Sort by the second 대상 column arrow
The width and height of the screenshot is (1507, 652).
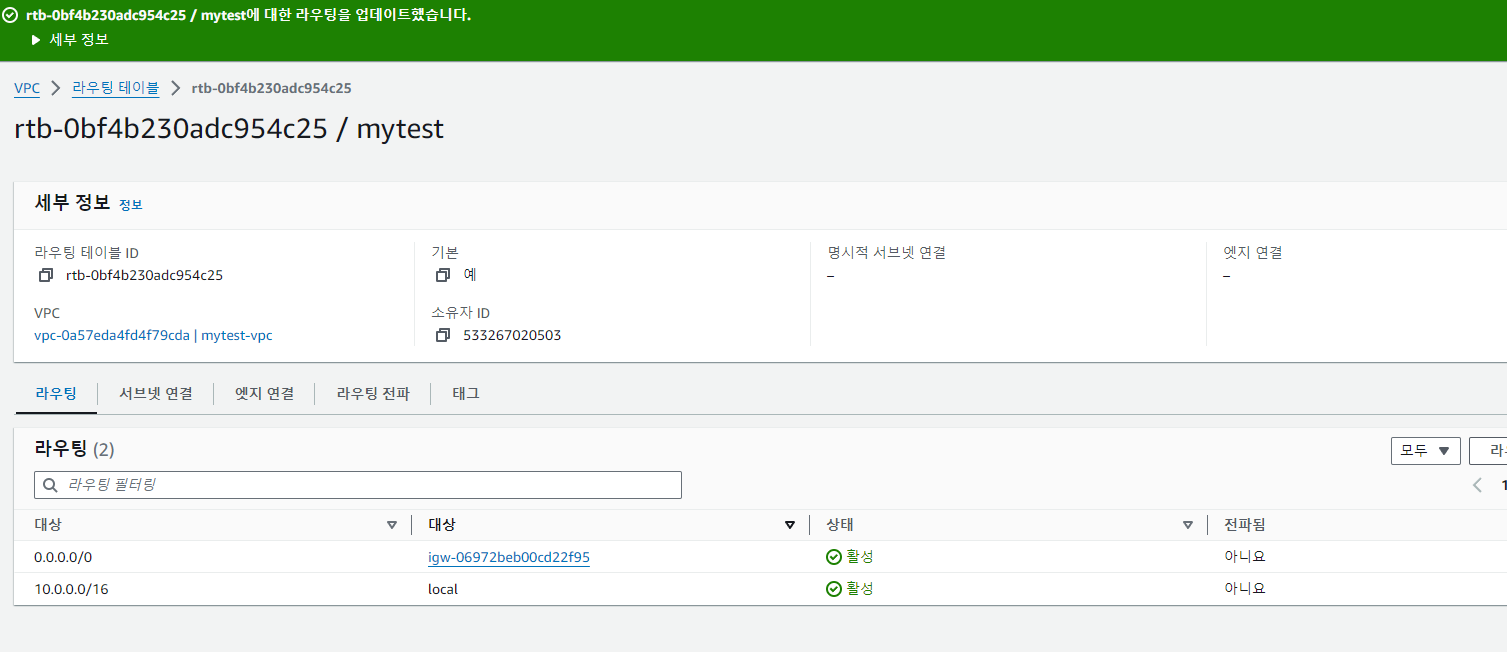click(x=790, y=525)
